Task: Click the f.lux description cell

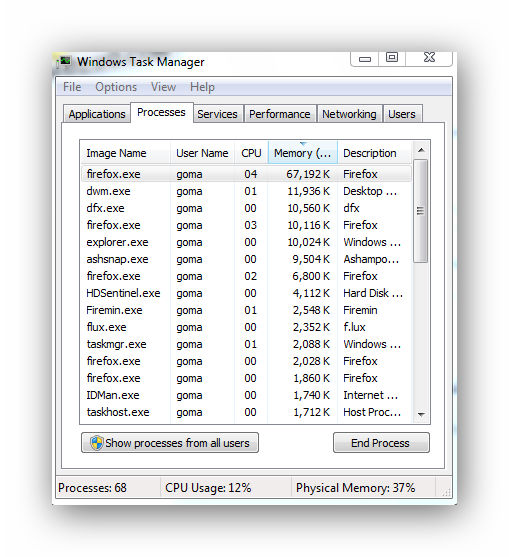Action: point(354,327)
